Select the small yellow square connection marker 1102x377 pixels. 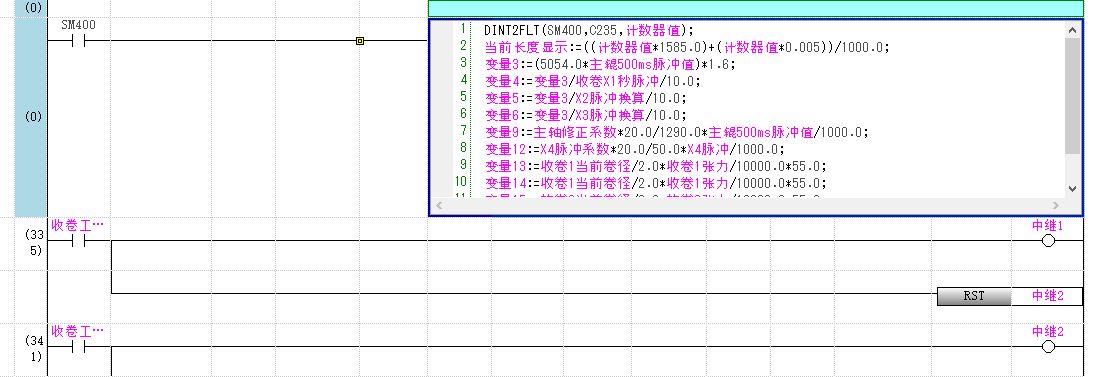click(360, 41)
